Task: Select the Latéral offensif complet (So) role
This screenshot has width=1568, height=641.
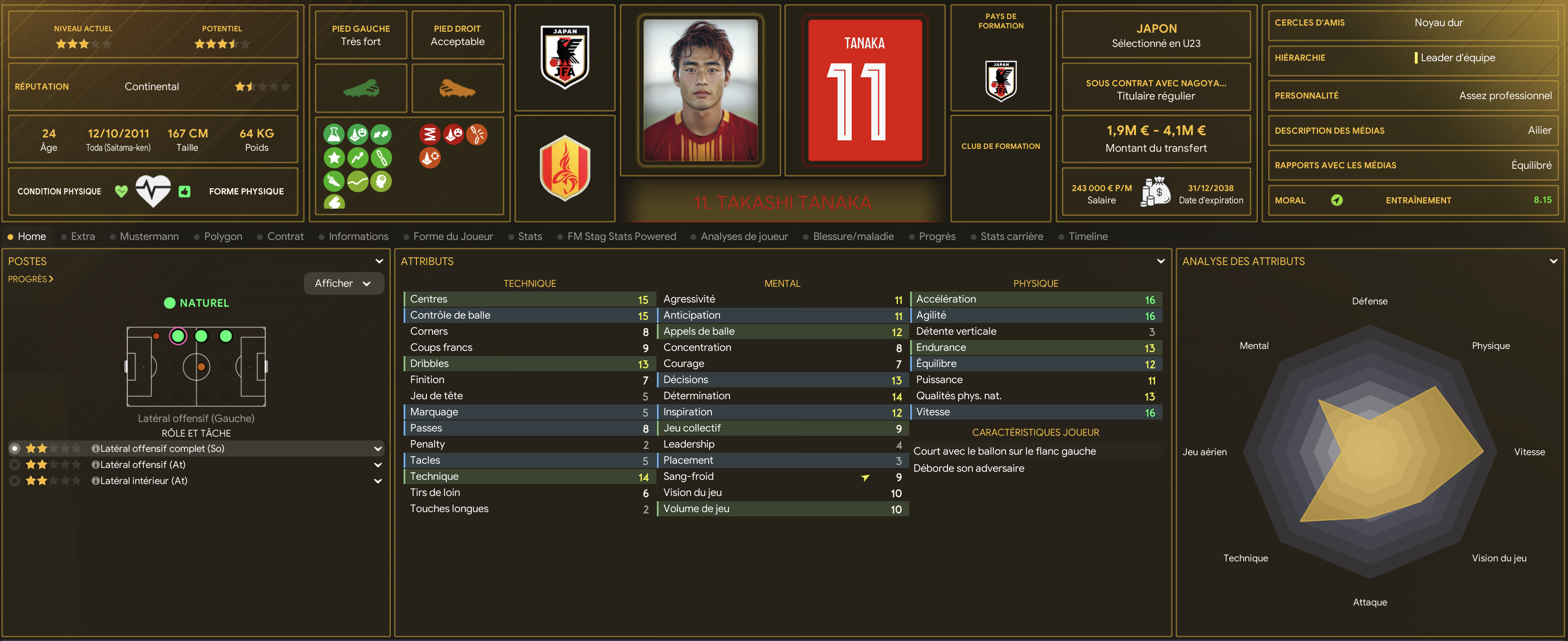Action: 196,449
